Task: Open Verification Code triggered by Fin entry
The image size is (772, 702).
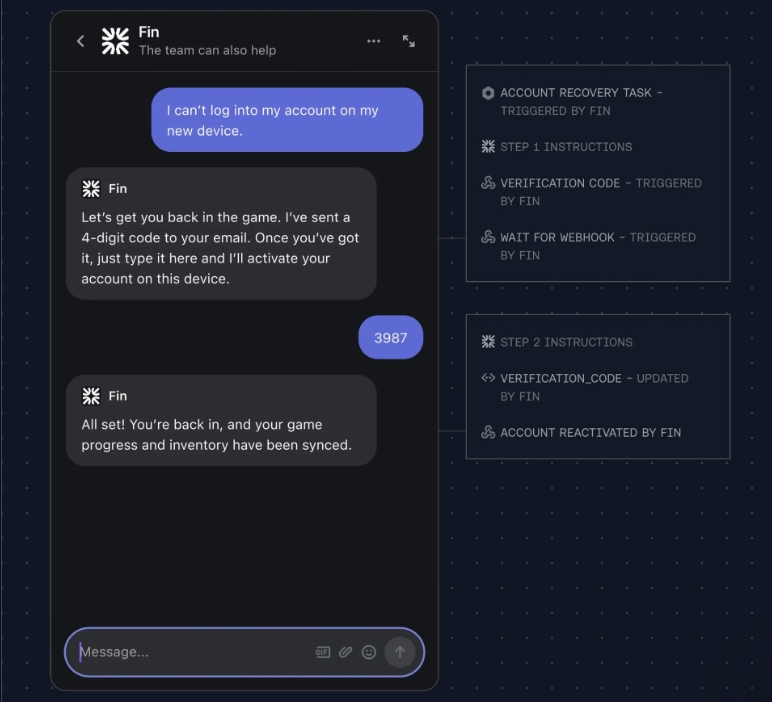Action: [x=591, y=192]
